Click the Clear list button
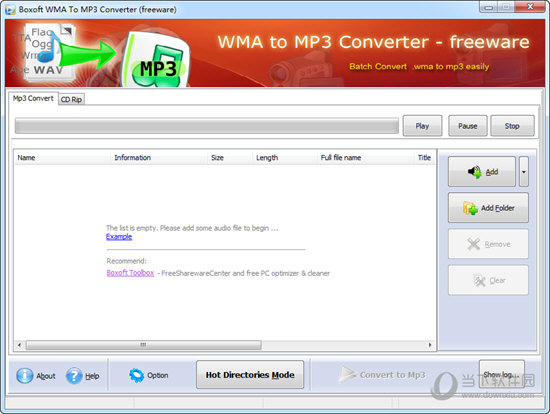This screenshot has width=550, height=414. (488, 280)
